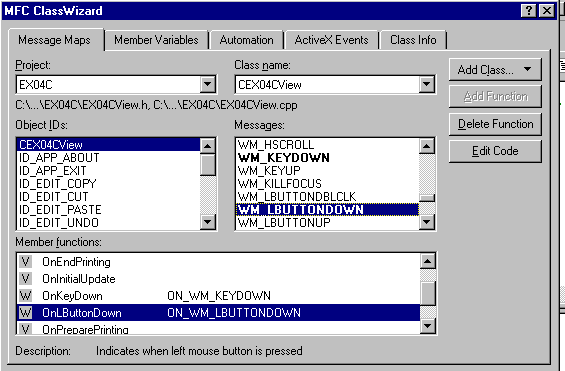The image size is (565, 371).
Task: Select OnLButtonDown member function row
Action: point(218,313)
